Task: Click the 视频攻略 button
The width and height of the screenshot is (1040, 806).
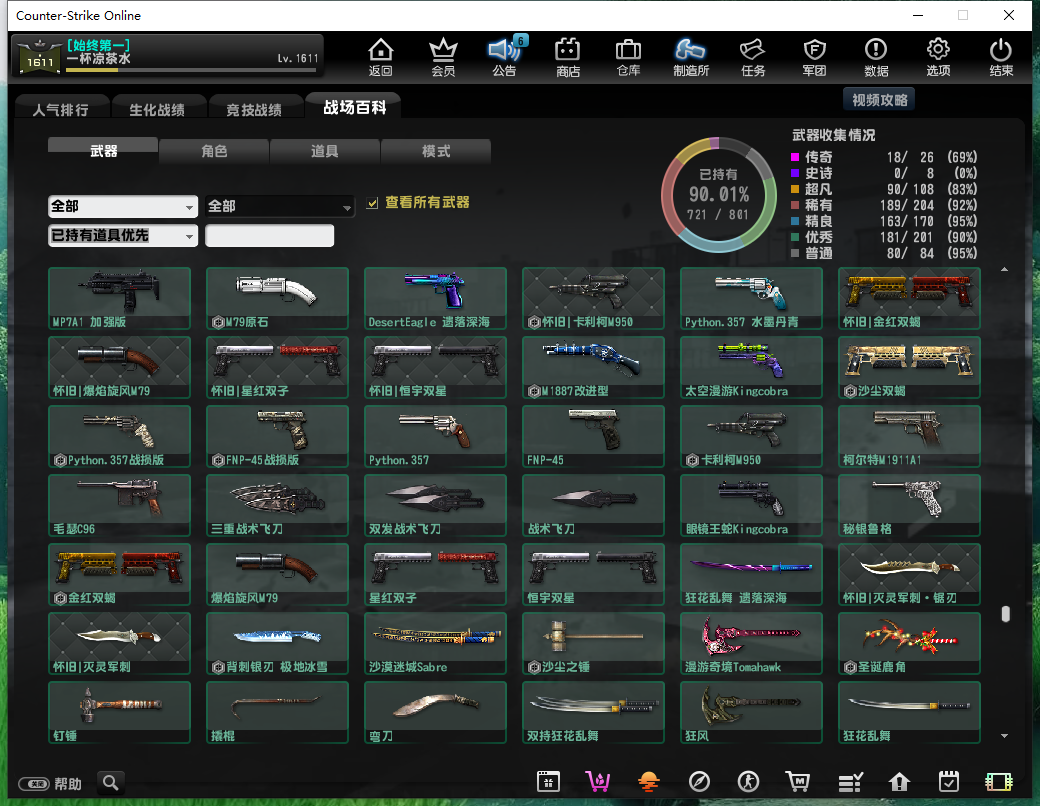Action: tap(879, 100)
